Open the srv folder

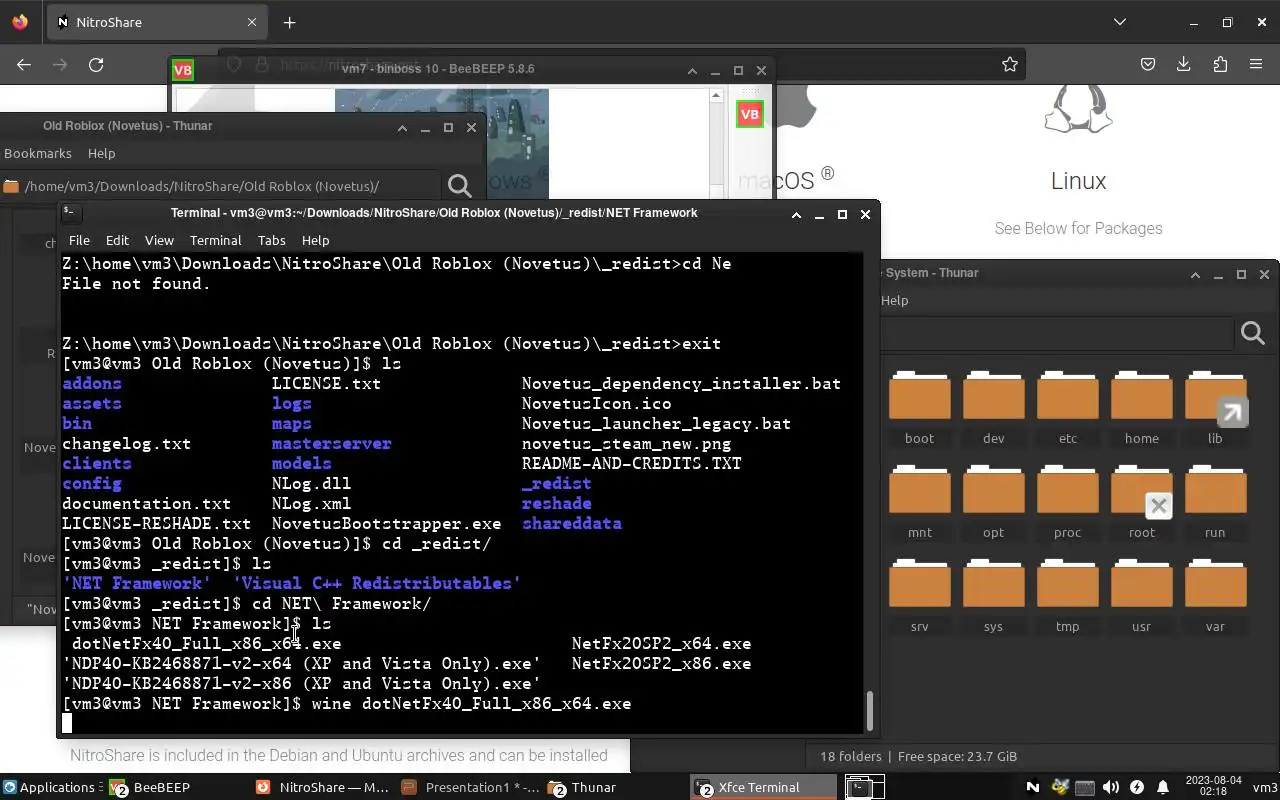[x=919, y=596]
